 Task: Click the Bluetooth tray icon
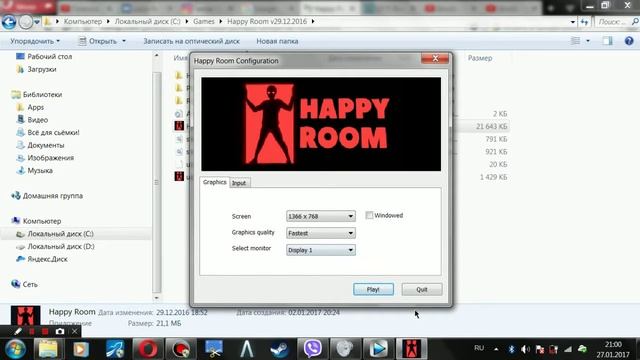(511, 349)
